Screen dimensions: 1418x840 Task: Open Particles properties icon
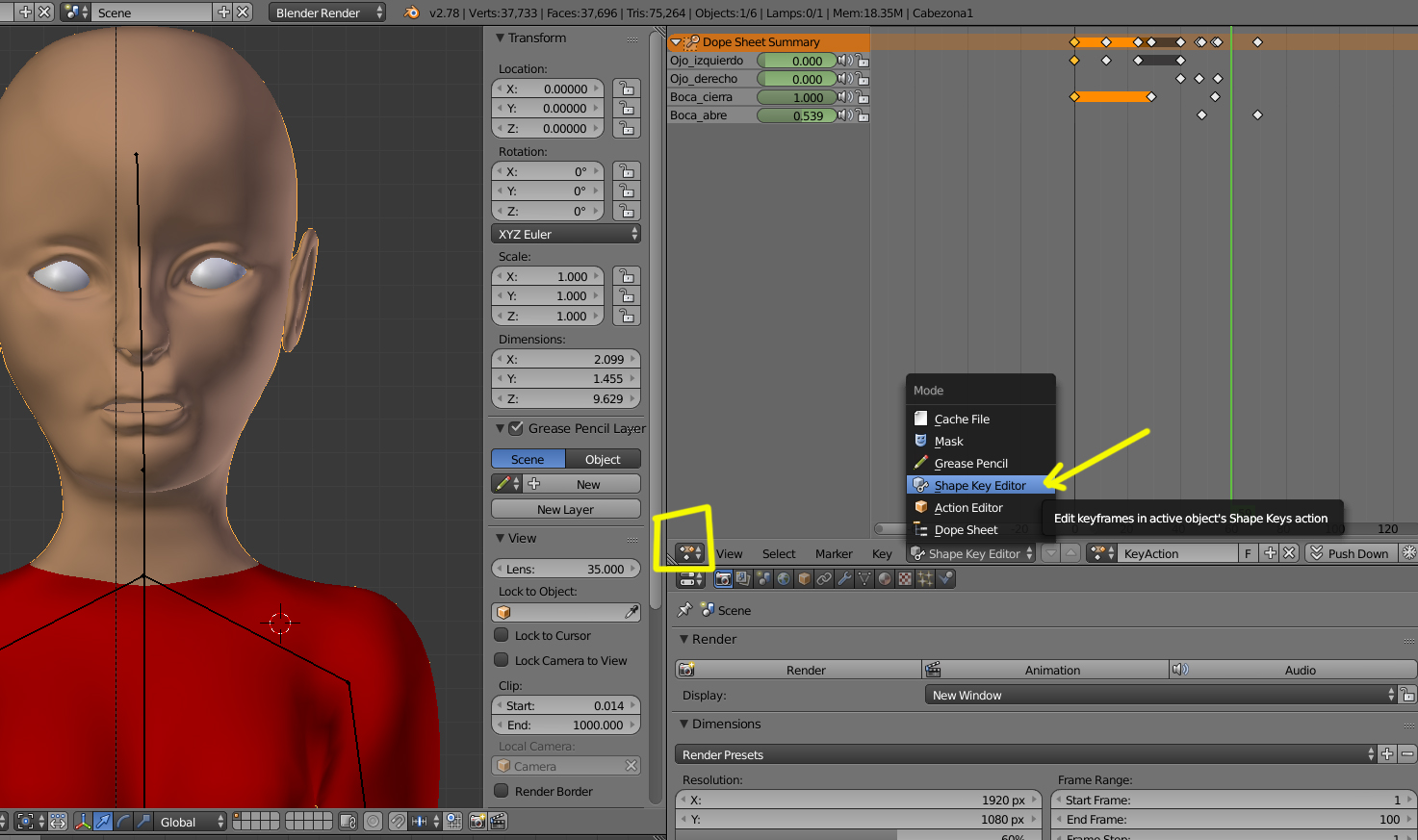pos(925,578)
